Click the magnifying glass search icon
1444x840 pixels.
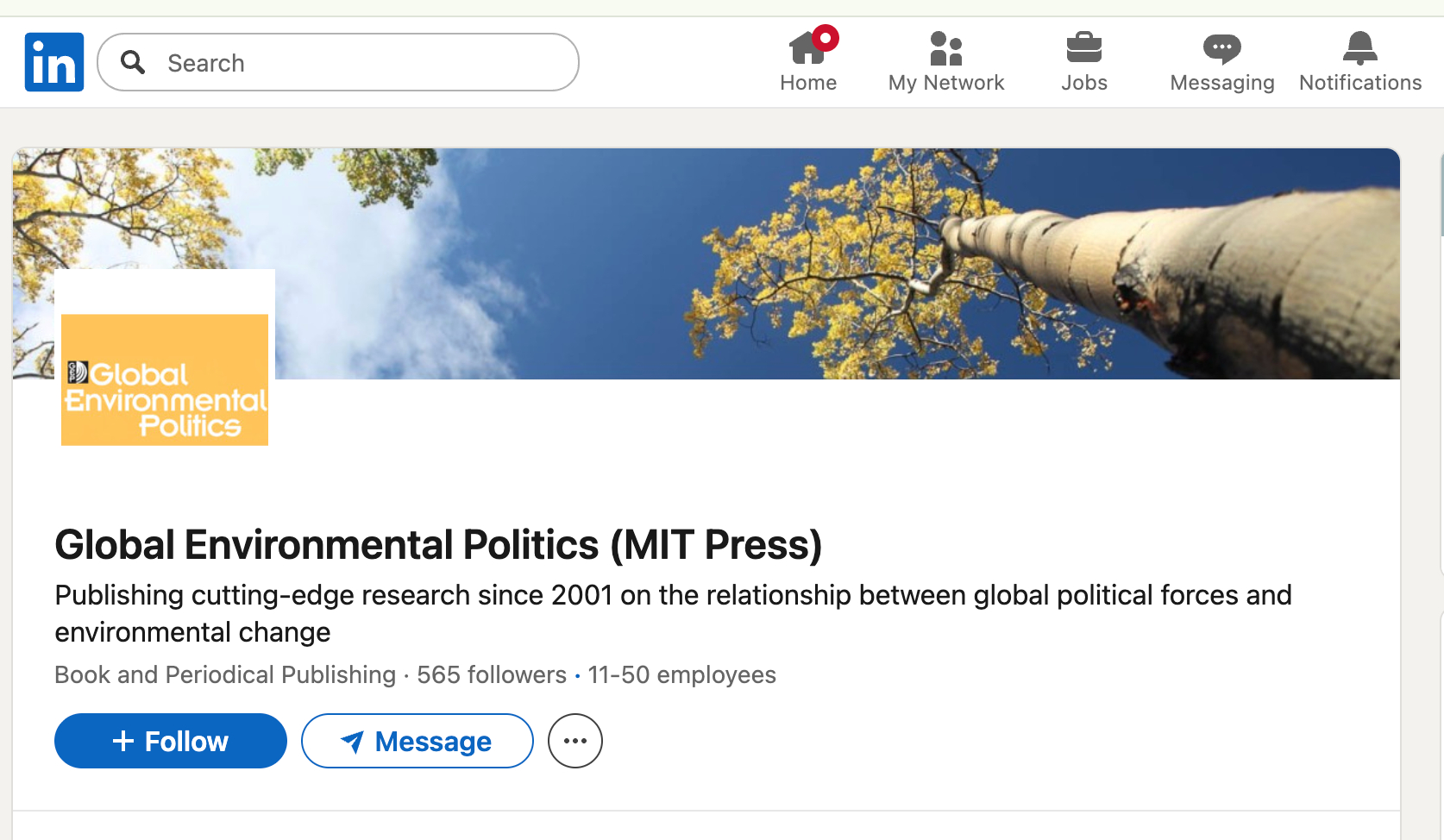[x=133, y=62]
